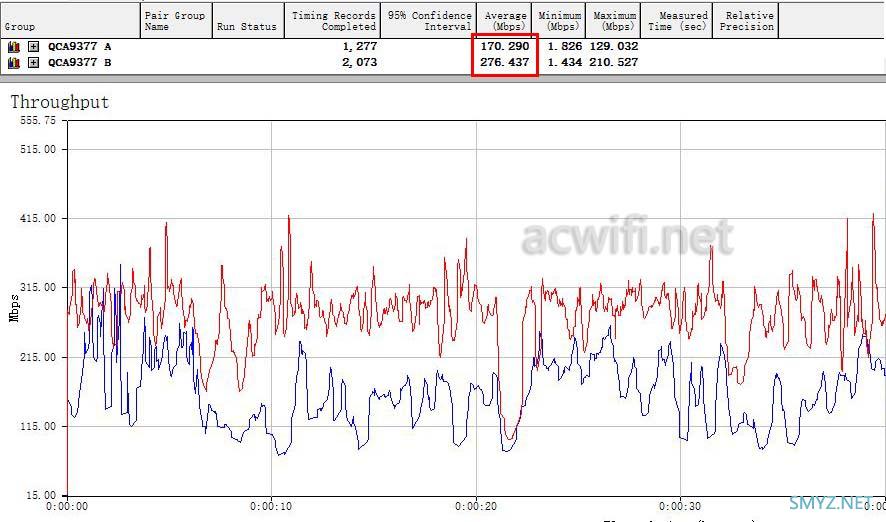This screenshot has width=886, height=522.
Task: Click the 15.00 y-axis label
Action: 41,495
